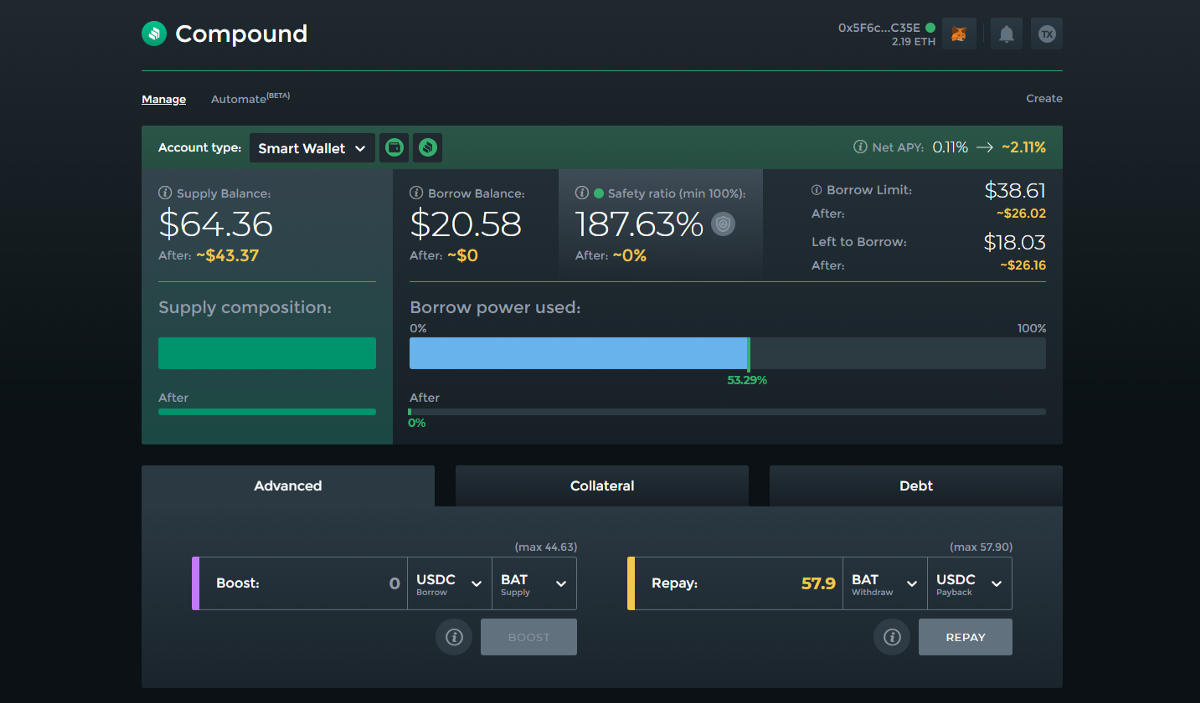The image size is (1200, 703).
Task: Click the 187.63% safety ratio value
Action: [639, 224]
